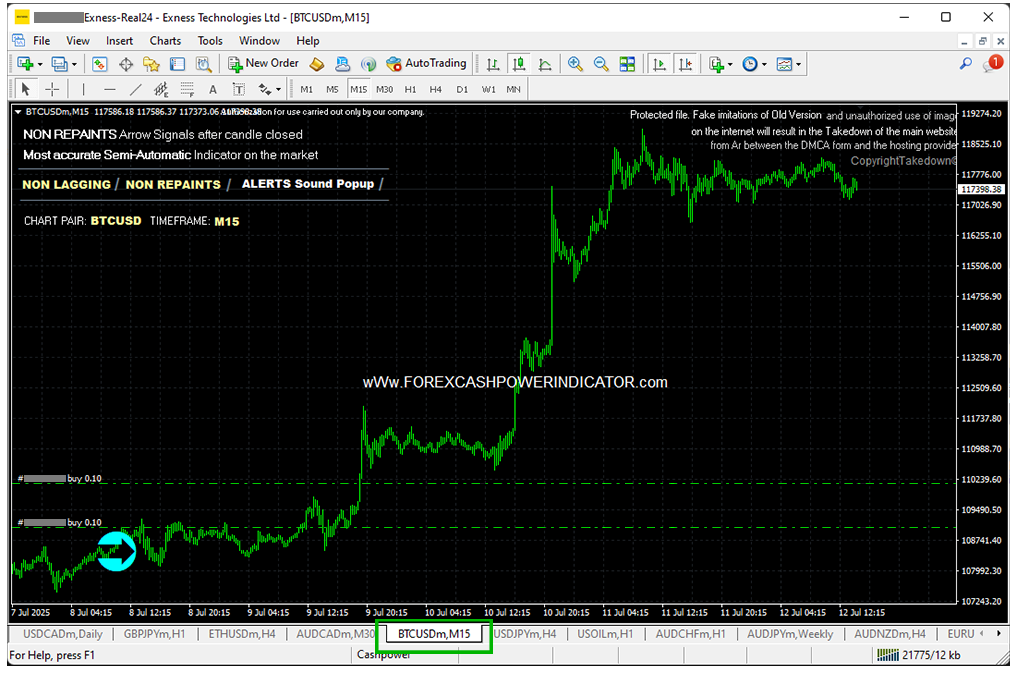Image resolution: width=1017 pixels, height=675 pixels.
Task: Switch chart to line chart mode
Action: [545, 64]
